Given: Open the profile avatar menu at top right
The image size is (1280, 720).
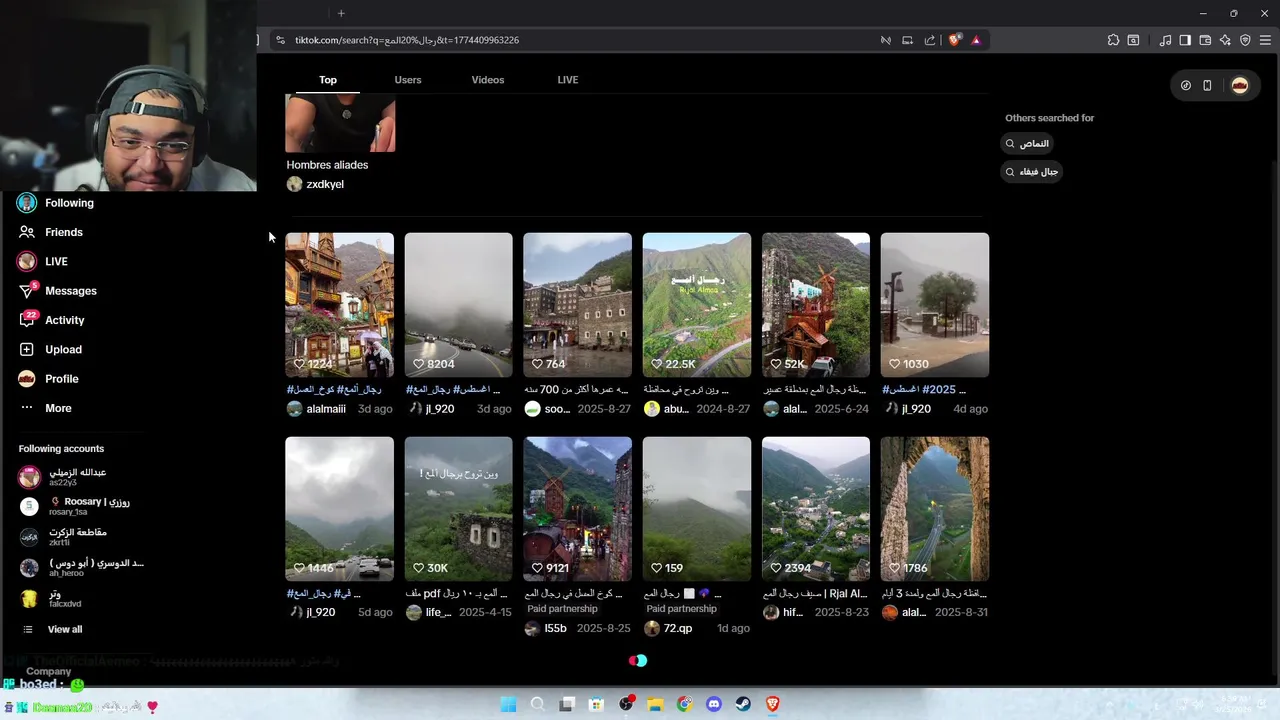Looking at the screenshot, I should coord(1240,85).
